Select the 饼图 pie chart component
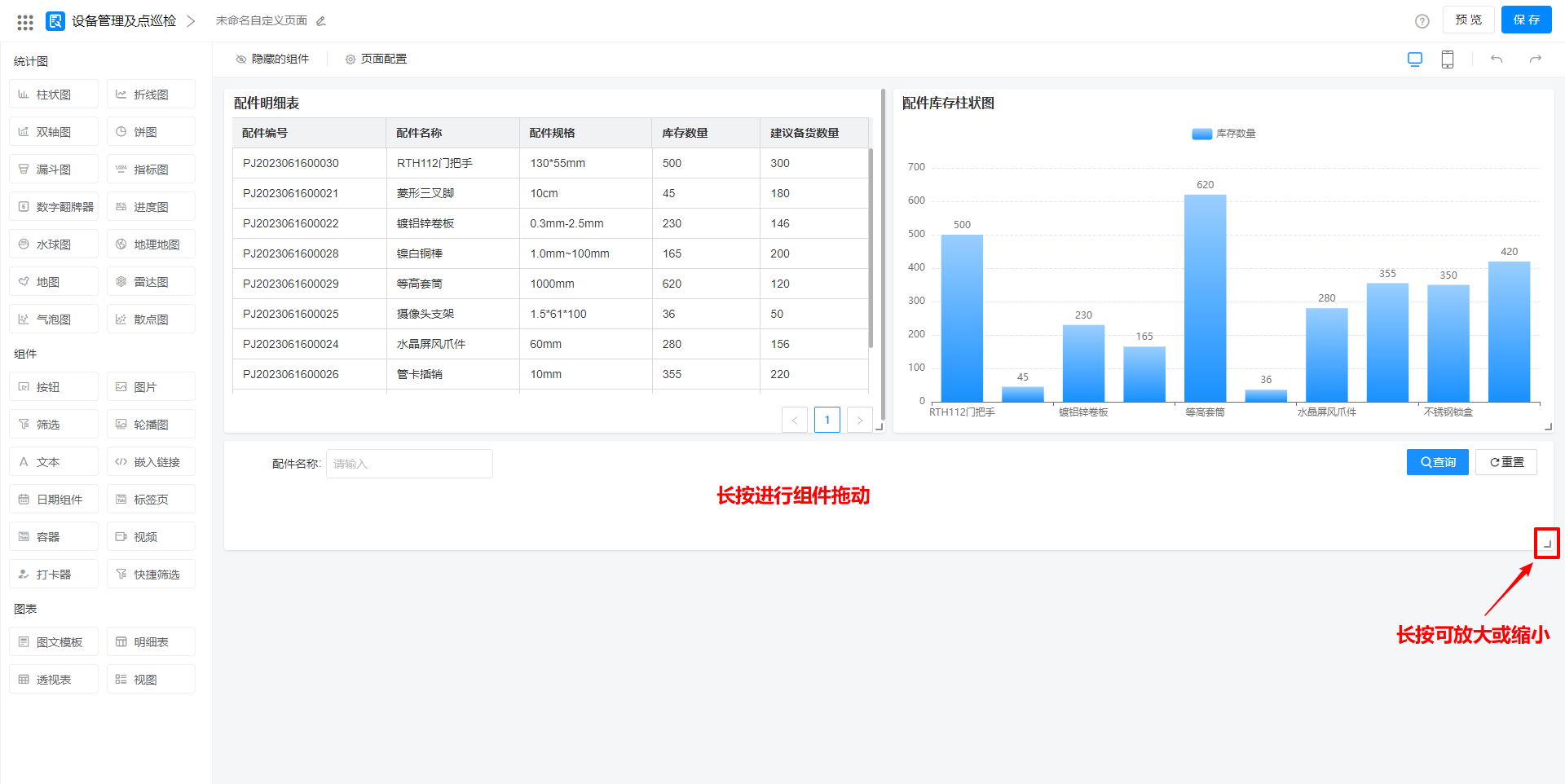The image size is (1565, 784). (151, 132)
